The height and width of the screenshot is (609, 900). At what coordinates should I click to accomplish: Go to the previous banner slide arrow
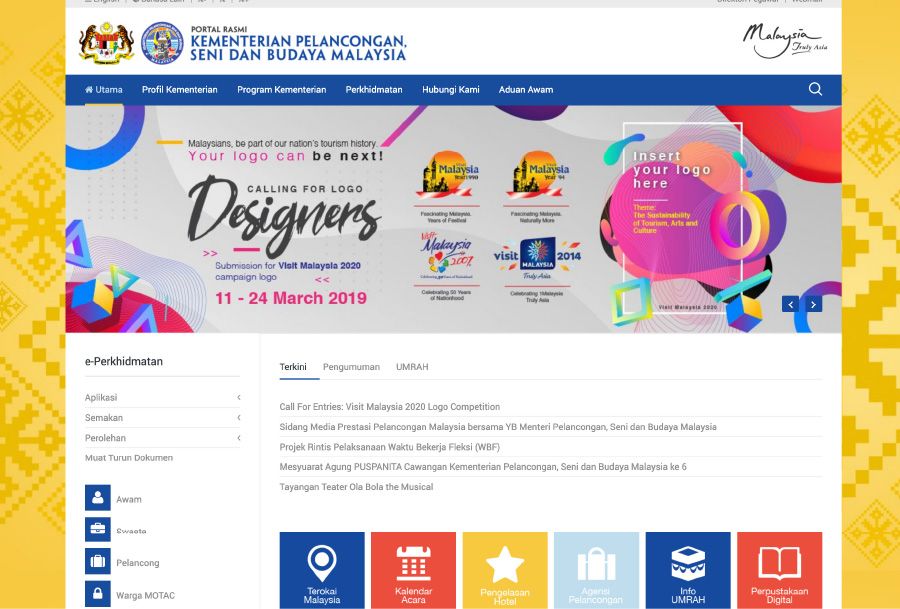tap(790, 304)
